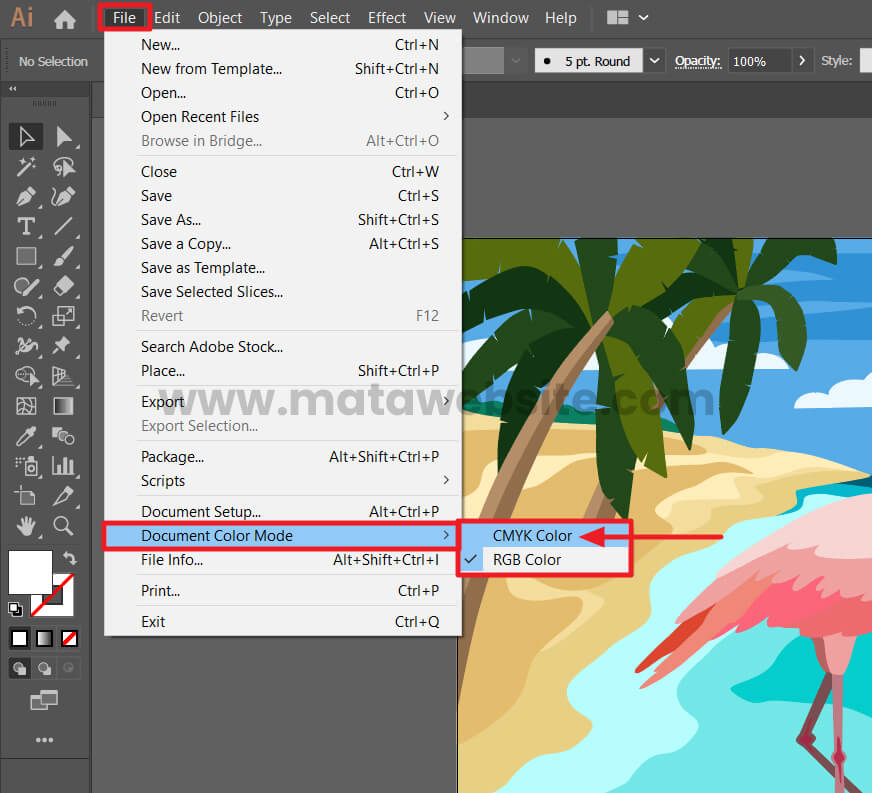Select the Magic Wand tool
The image size is (872, 793).
tap(26, 166)
